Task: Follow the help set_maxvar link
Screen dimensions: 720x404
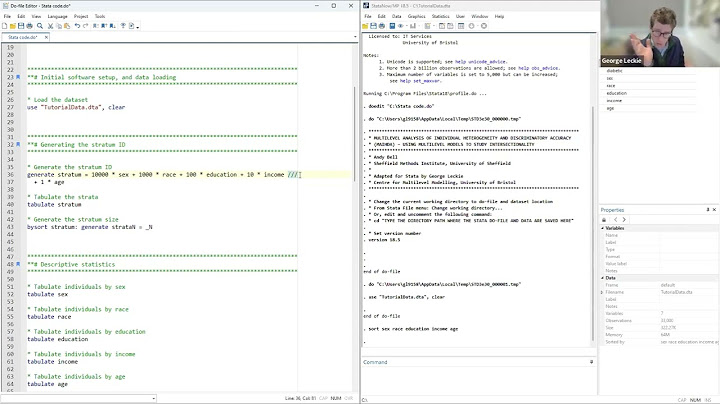Action: [x=419, y=81]
